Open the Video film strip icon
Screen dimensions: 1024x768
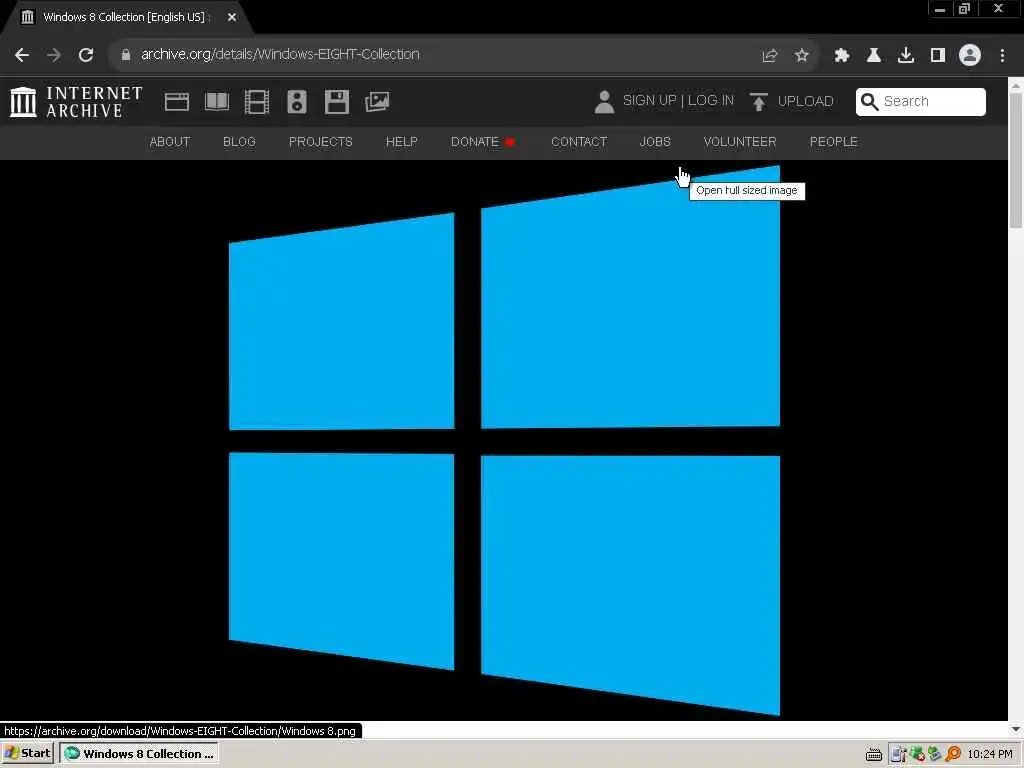click(257, 102)
